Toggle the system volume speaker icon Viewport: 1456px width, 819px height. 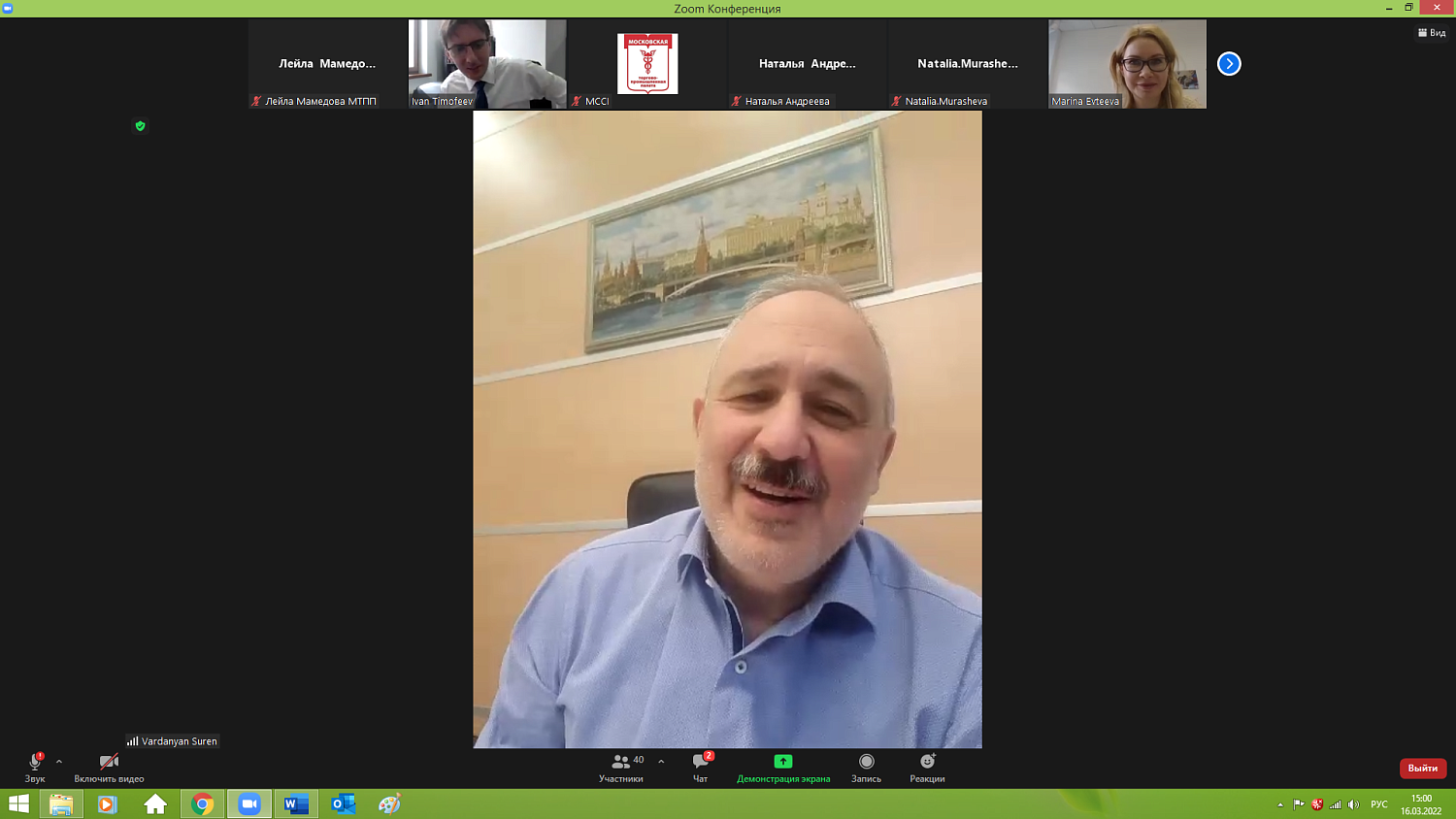(1353, 804)
